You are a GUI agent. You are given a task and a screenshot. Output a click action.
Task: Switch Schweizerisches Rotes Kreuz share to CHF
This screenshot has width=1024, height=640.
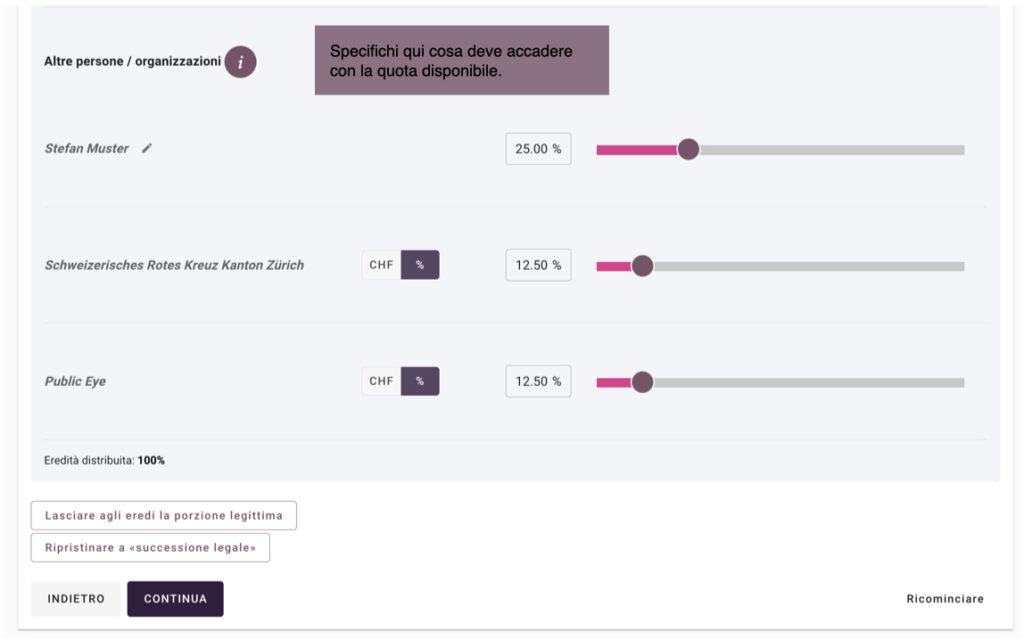(381, 265)
